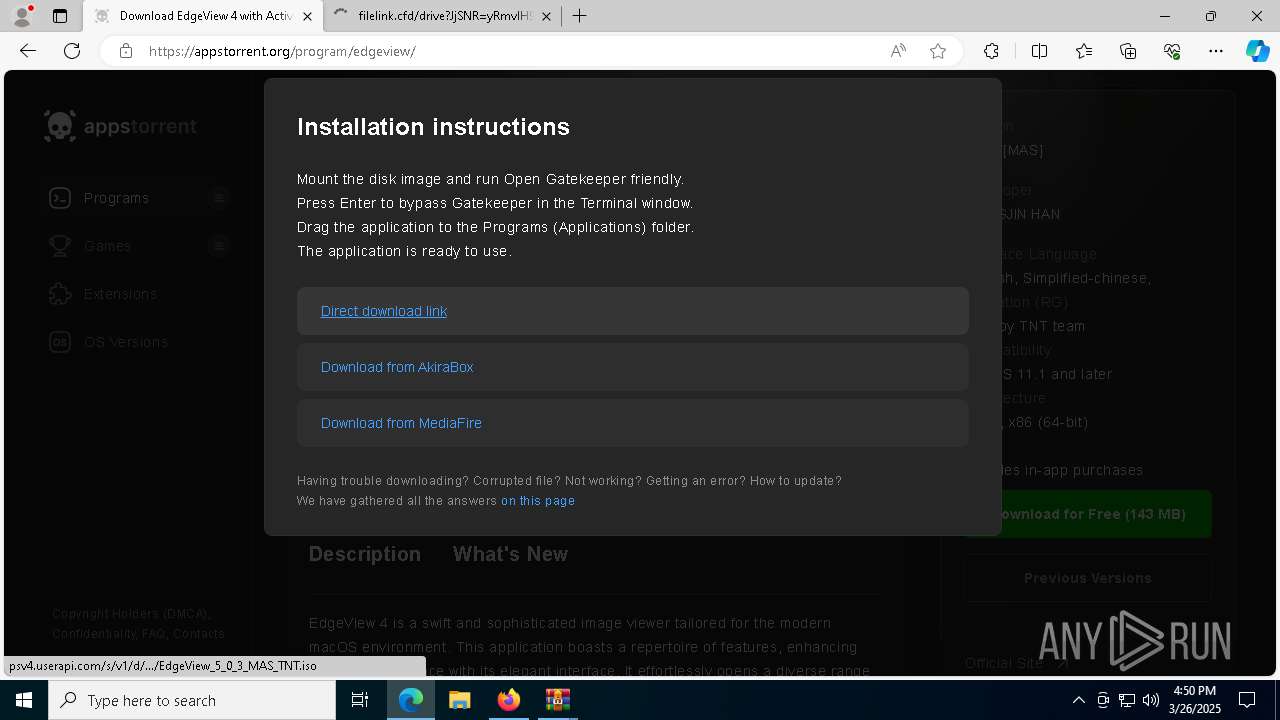Switch to Download EdgeView 4 tab
Viewport: 1280px width, 720px height.
(204, 16)
